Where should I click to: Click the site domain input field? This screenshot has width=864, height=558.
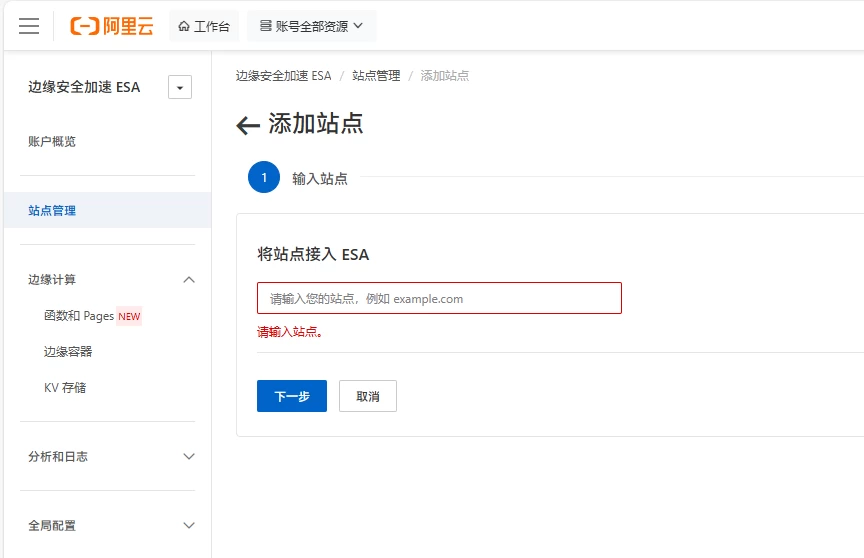pyautogui.click(x=439, y=298)
